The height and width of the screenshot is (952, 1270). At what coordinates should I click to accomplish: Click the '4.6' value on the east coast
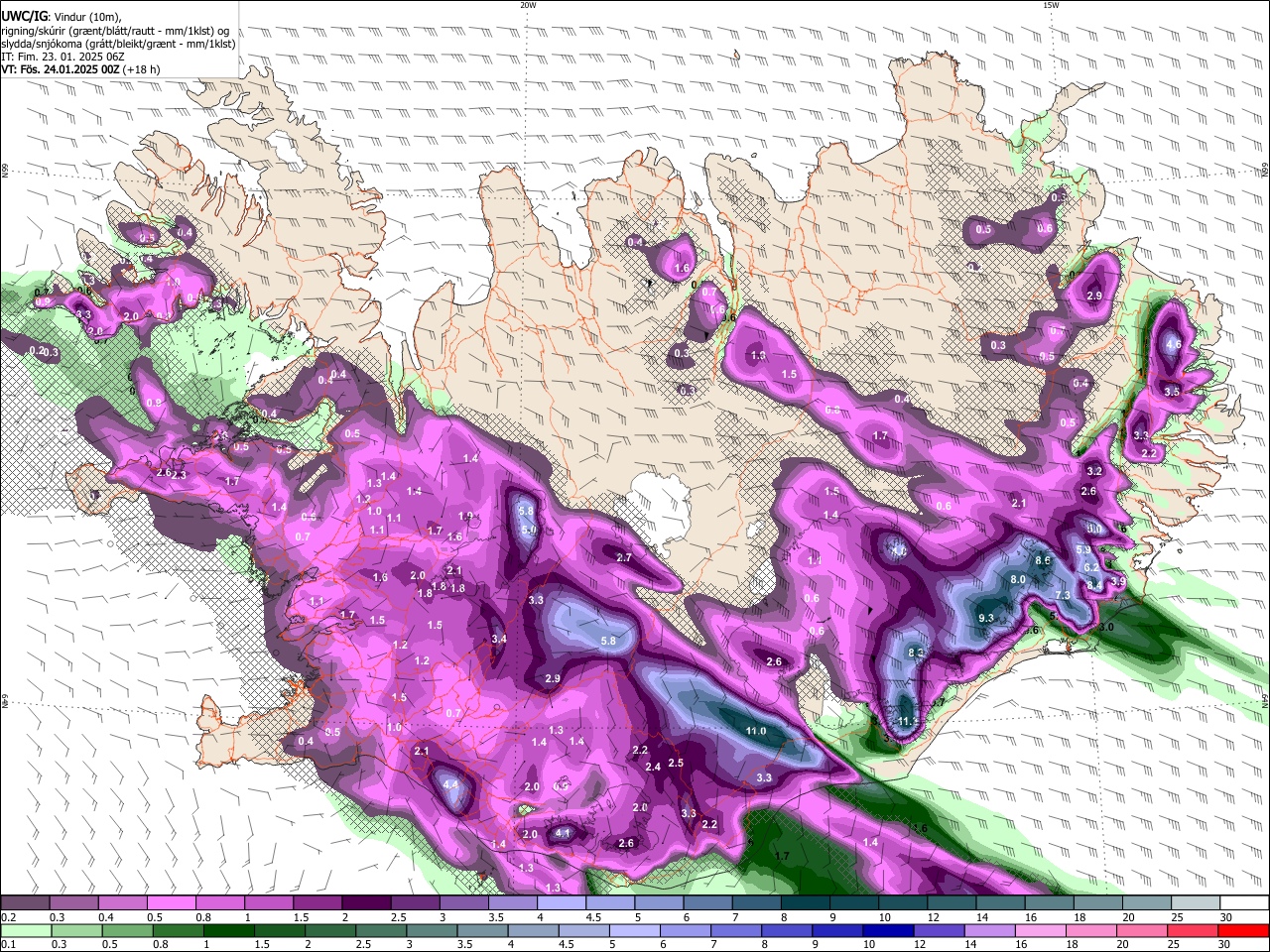[1173, 345]
